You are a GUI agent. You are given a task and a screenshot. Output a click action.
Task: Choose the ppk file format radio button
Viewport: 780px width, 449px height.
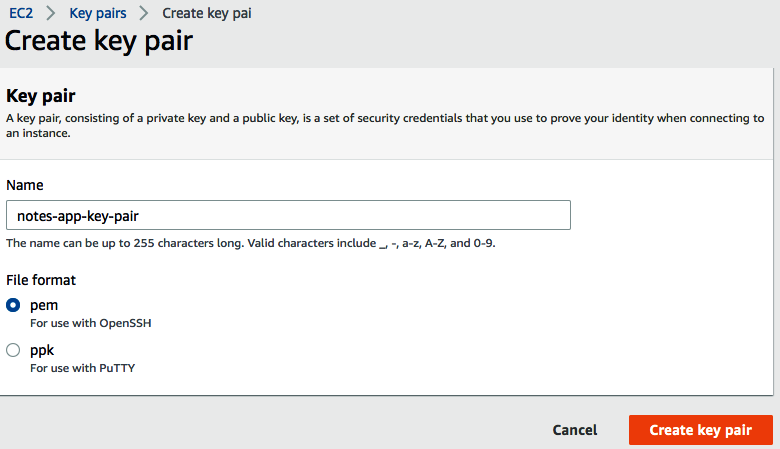pos(14,350)
